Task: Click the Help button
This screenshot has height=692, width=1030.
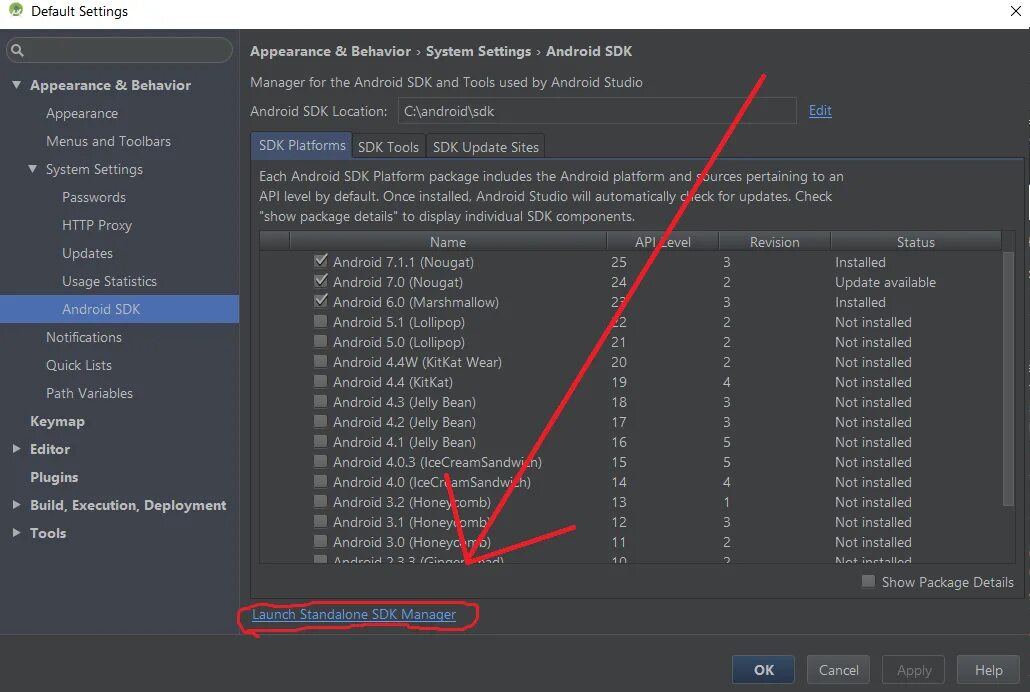Action: 988,670
